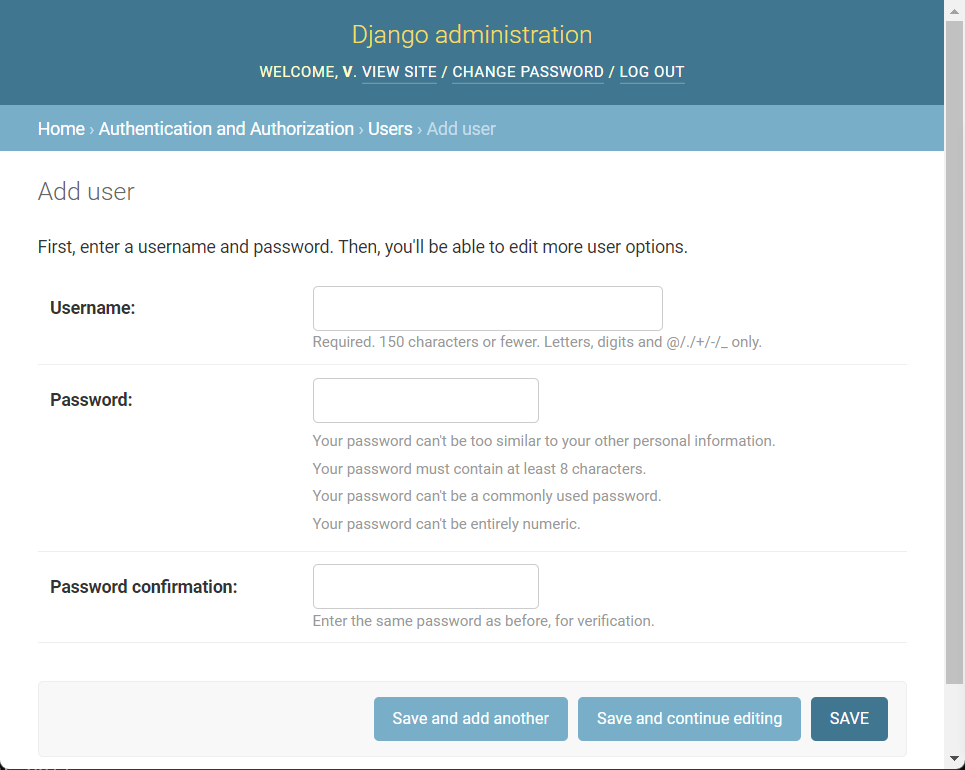
Task: Click the Django administration title
Action: click(x=472, y=34)
